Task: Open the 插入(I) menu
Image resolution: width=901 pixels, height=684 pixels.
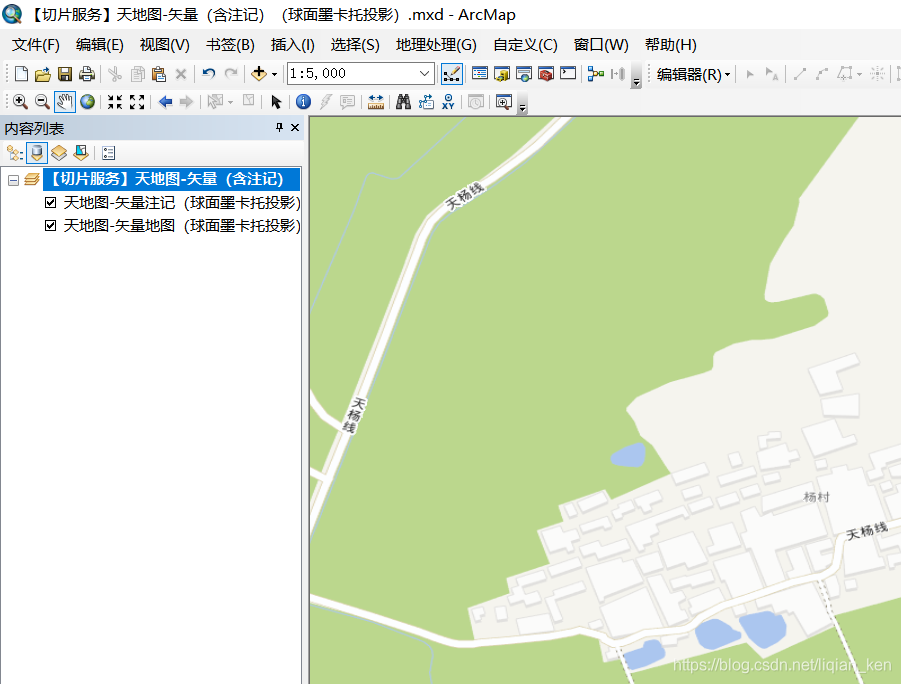Action: [292, 45]
